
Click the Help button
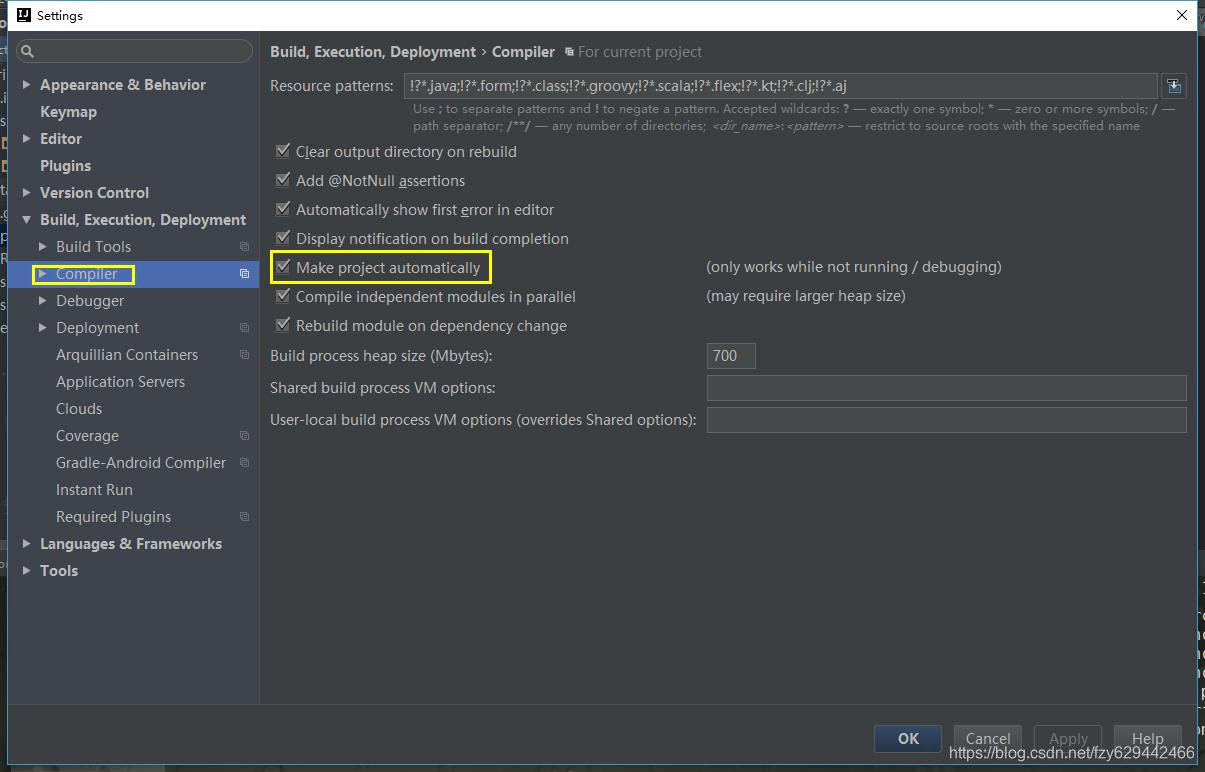(1148, 739)
